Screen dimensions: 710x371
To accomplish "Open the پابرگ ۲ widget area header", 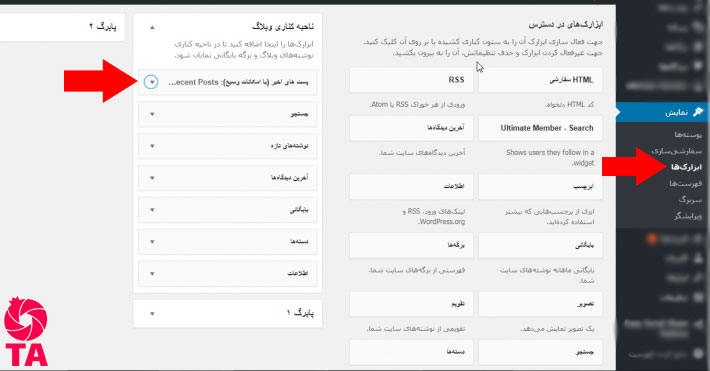I will click(x=62, y=27).
